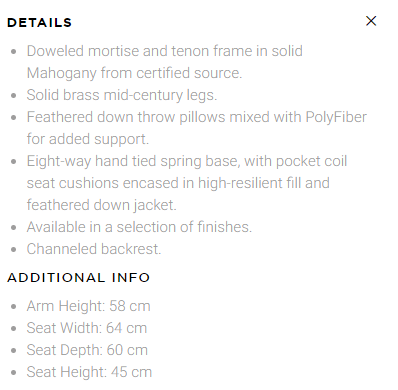398x390 pixels.
Task: Click 'Eight-way hand tied spring base' line
Action: click(x=187, y=161)
